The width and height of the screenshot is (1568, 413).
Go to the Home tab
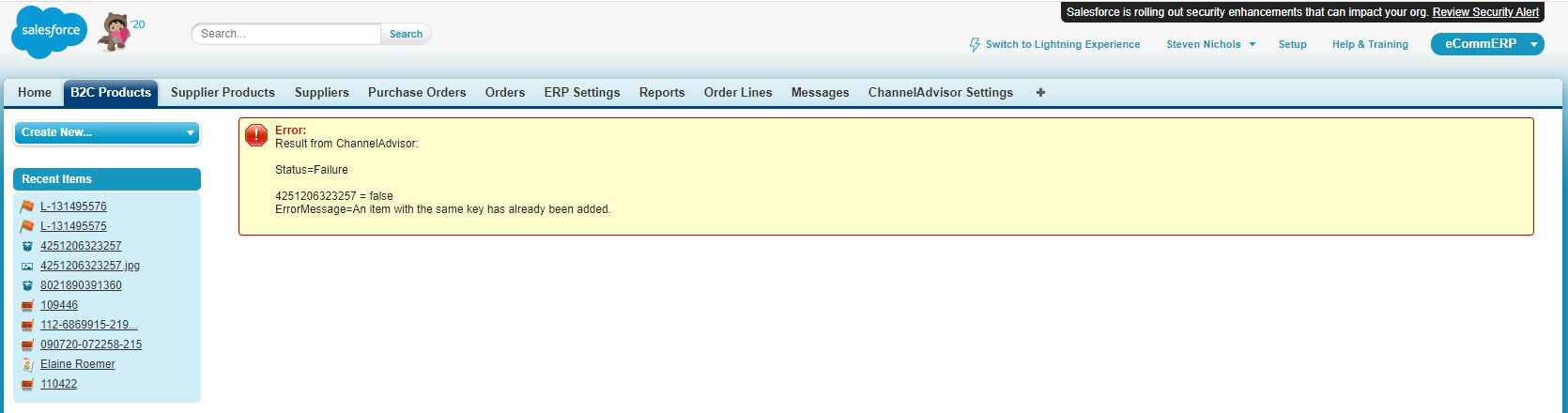35,92
